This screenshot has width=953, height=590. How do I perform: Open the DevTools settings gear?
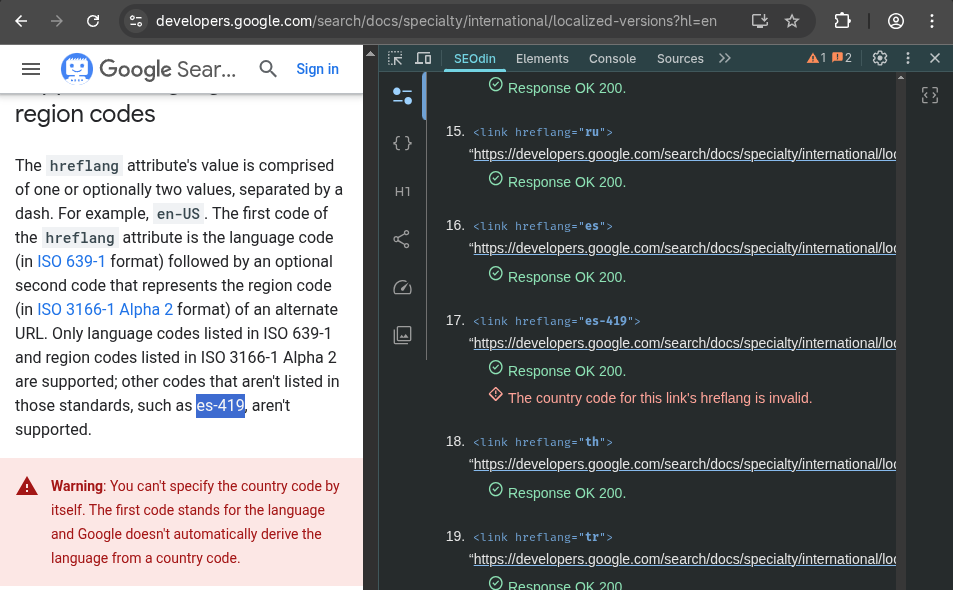[879, 58]
